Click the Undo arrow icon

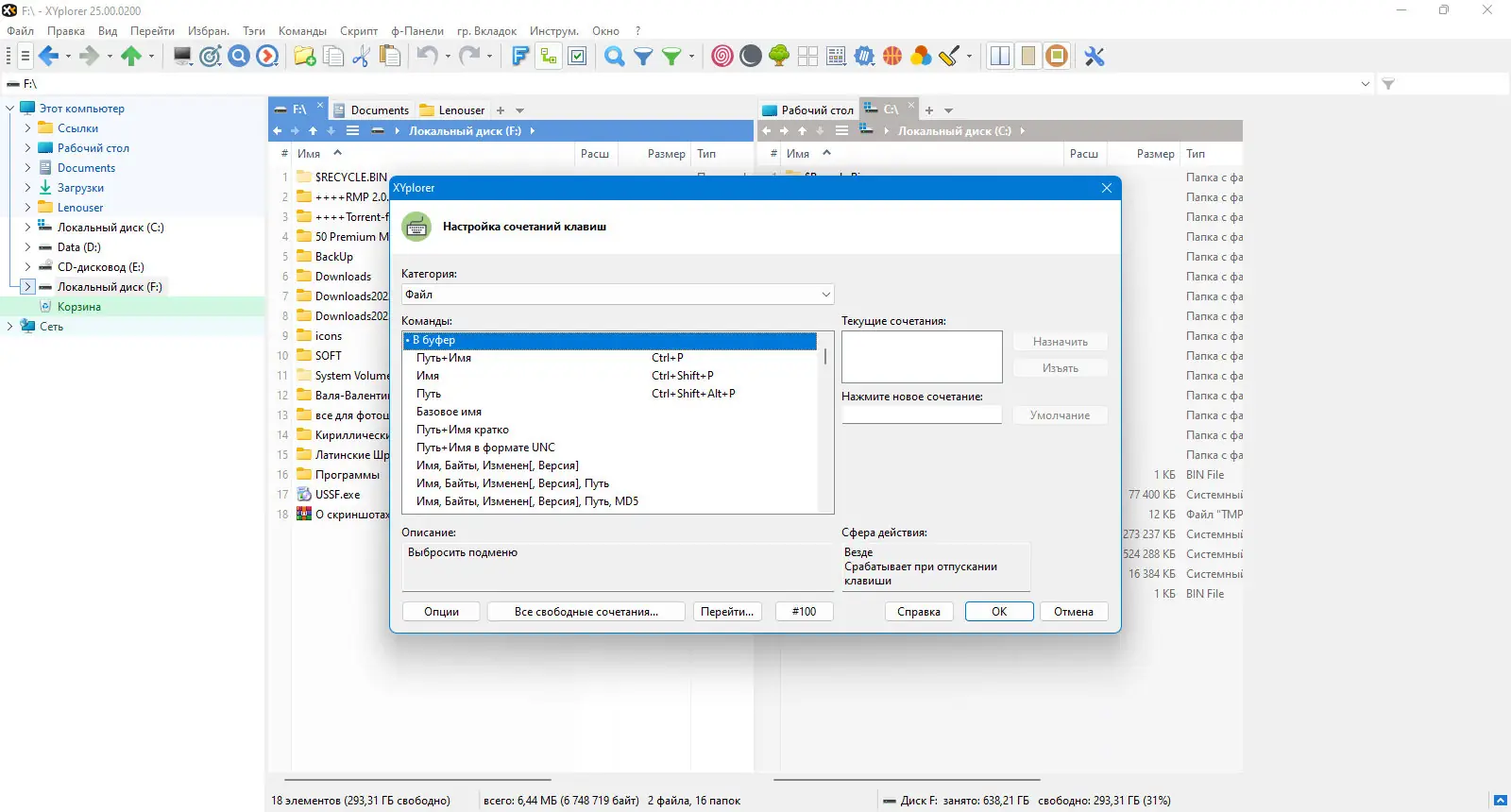[428, 57]
